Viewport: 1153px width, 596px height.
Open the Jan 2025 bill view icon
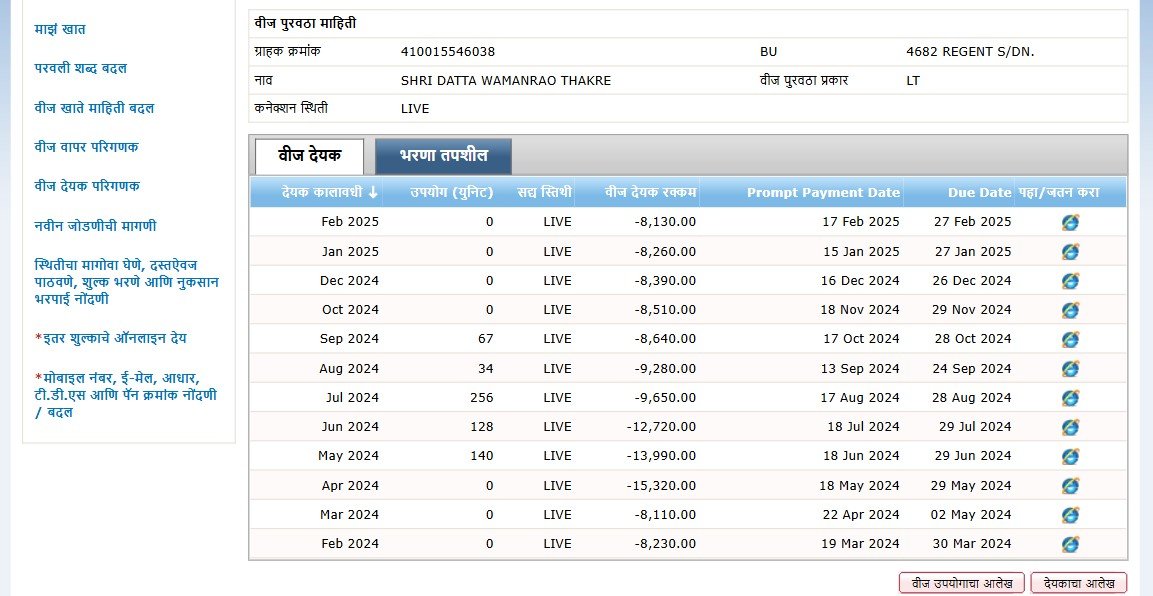pos(1070,252)
